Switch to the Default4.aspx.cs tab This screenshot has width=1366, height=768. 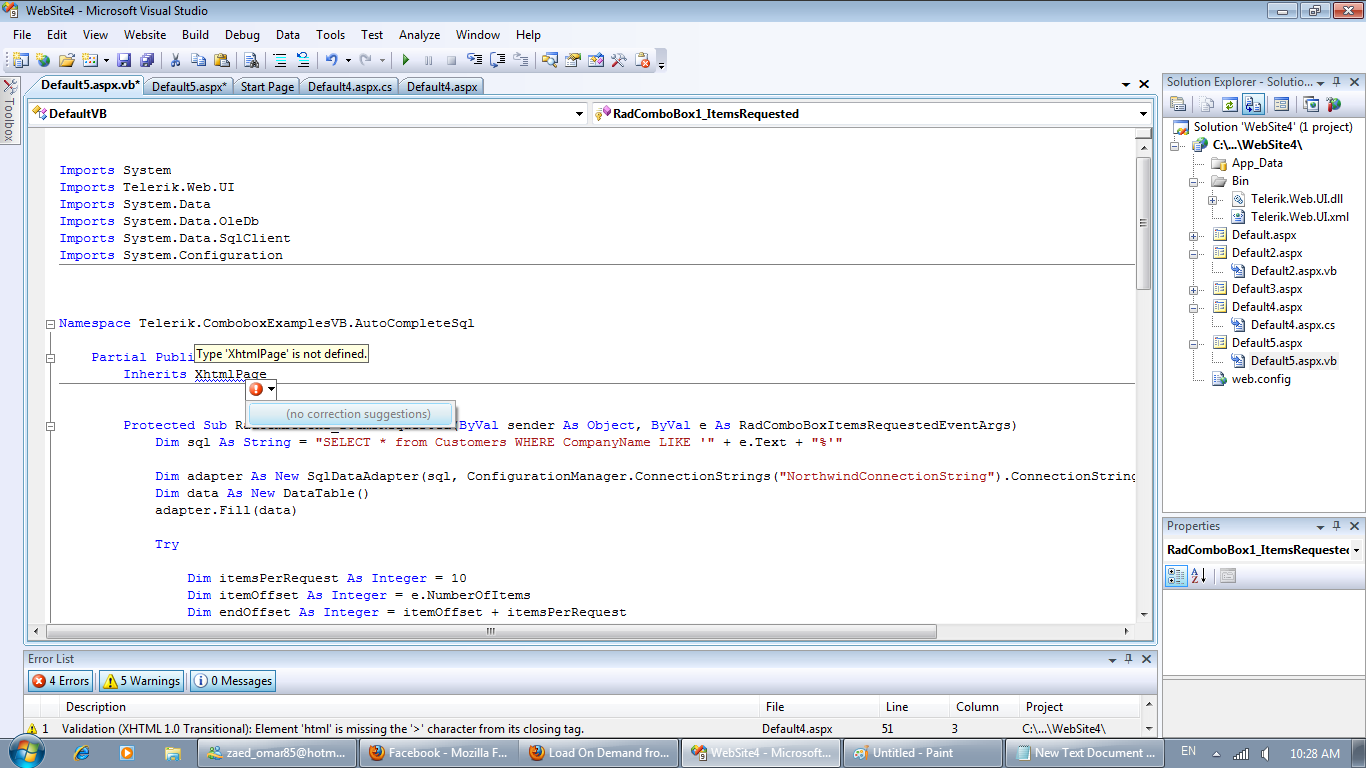point(349,87)
